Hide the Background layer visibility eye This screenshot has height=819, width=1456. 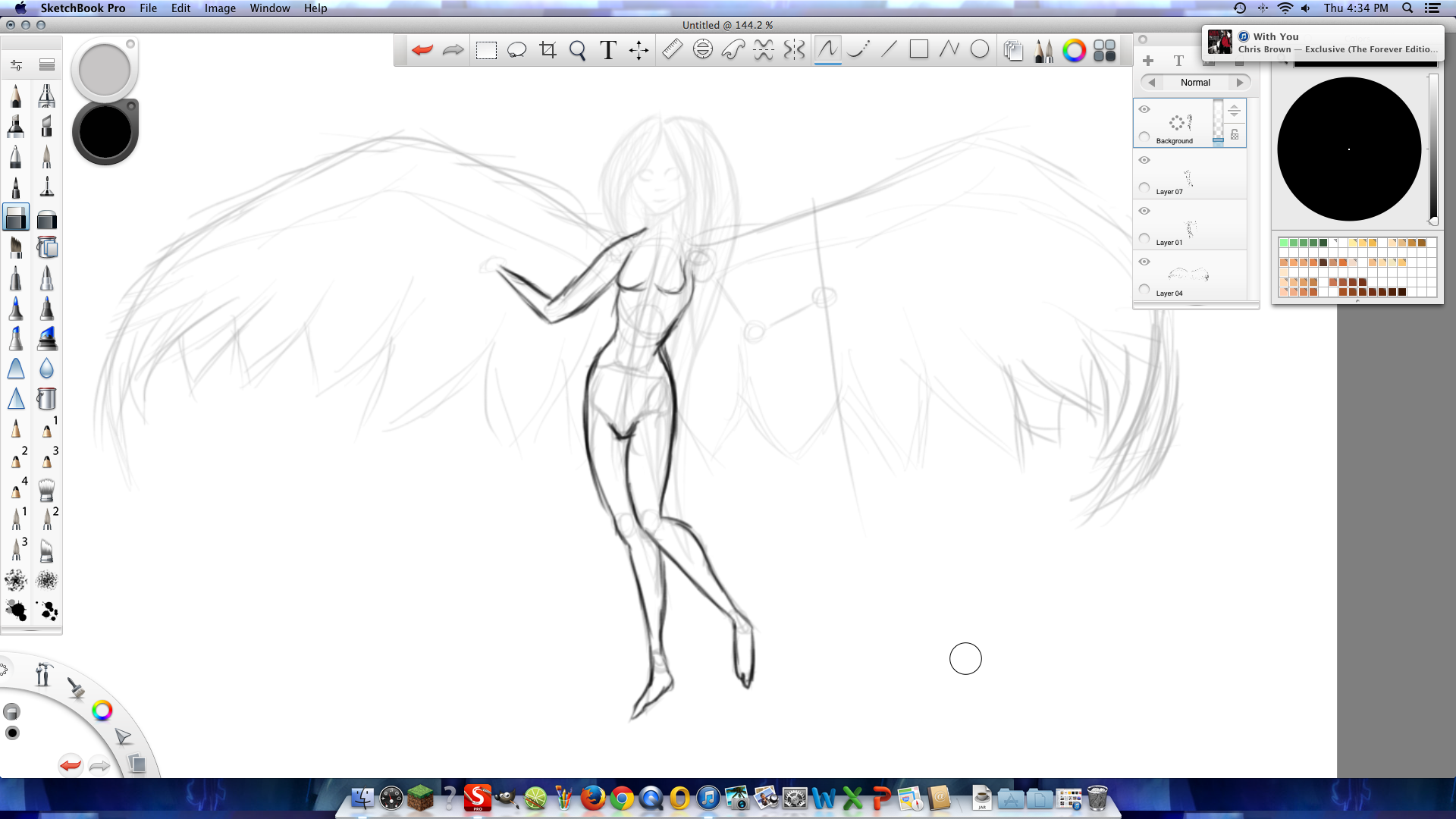pos(1144,109)
